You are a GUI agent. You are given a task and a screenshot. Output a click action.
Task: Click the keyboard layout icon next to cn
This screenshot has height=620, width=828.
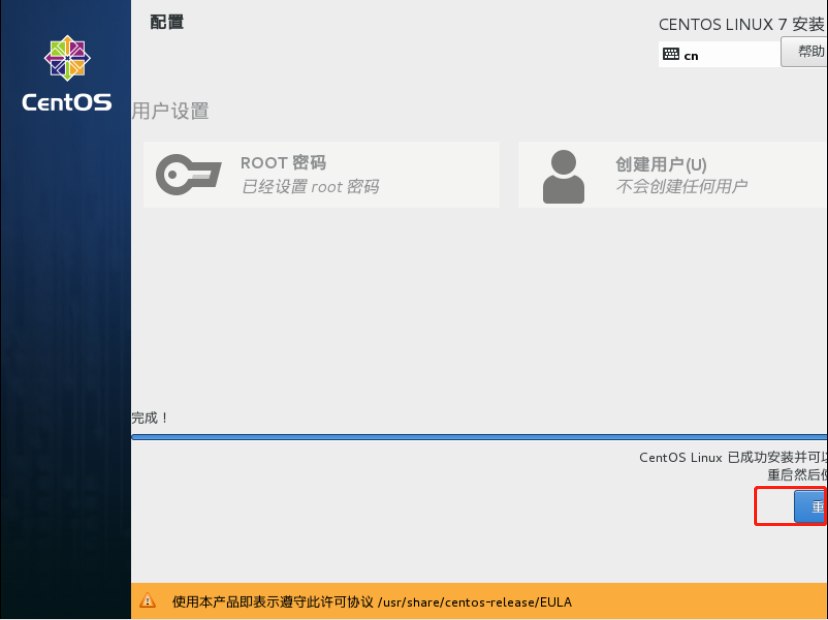click(x=671, y=54)
